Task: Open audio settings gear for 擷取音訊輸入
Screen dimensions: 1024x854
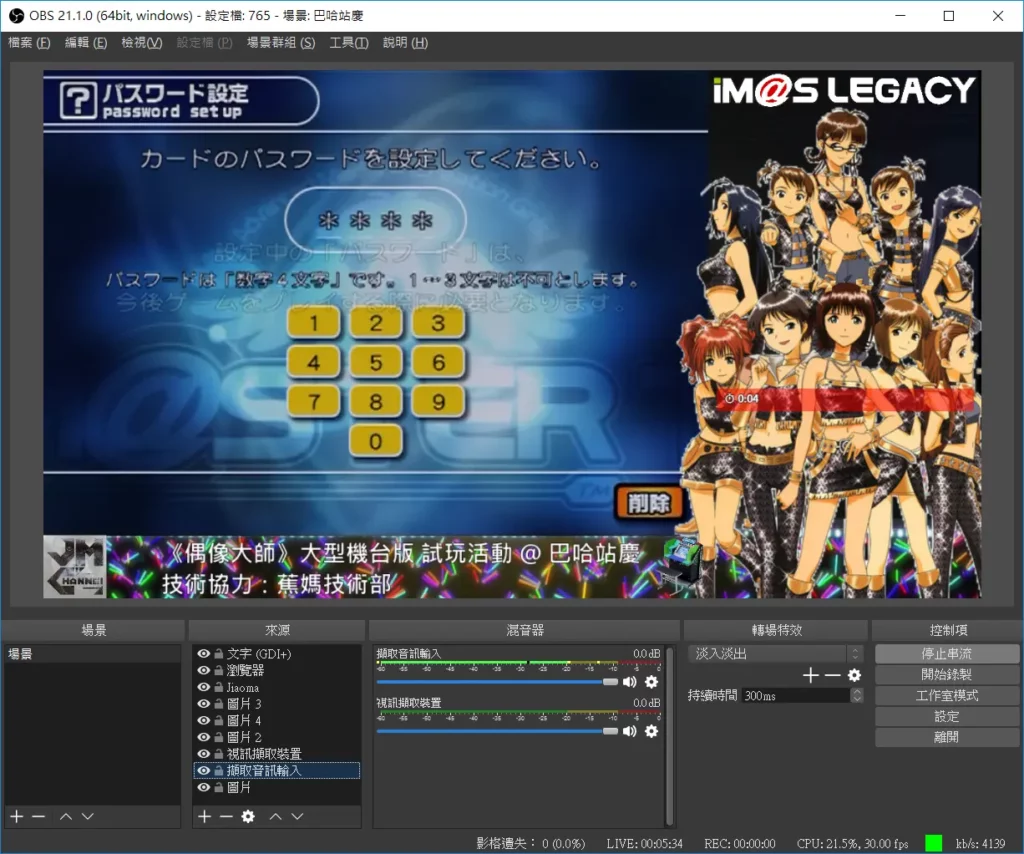Action: 651,682
